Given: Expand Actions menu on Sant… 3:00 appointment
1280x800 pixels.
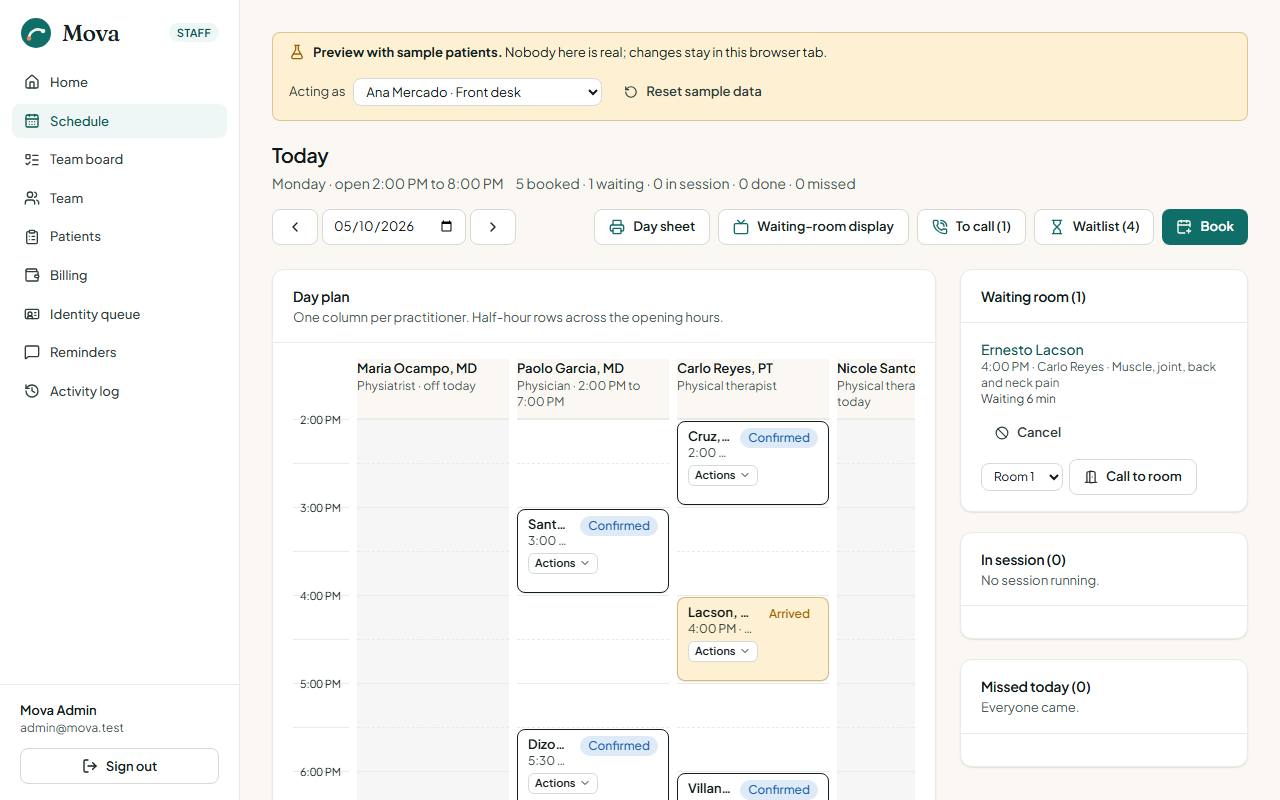Looking at the screenshot, I should (x=562, y=563).
